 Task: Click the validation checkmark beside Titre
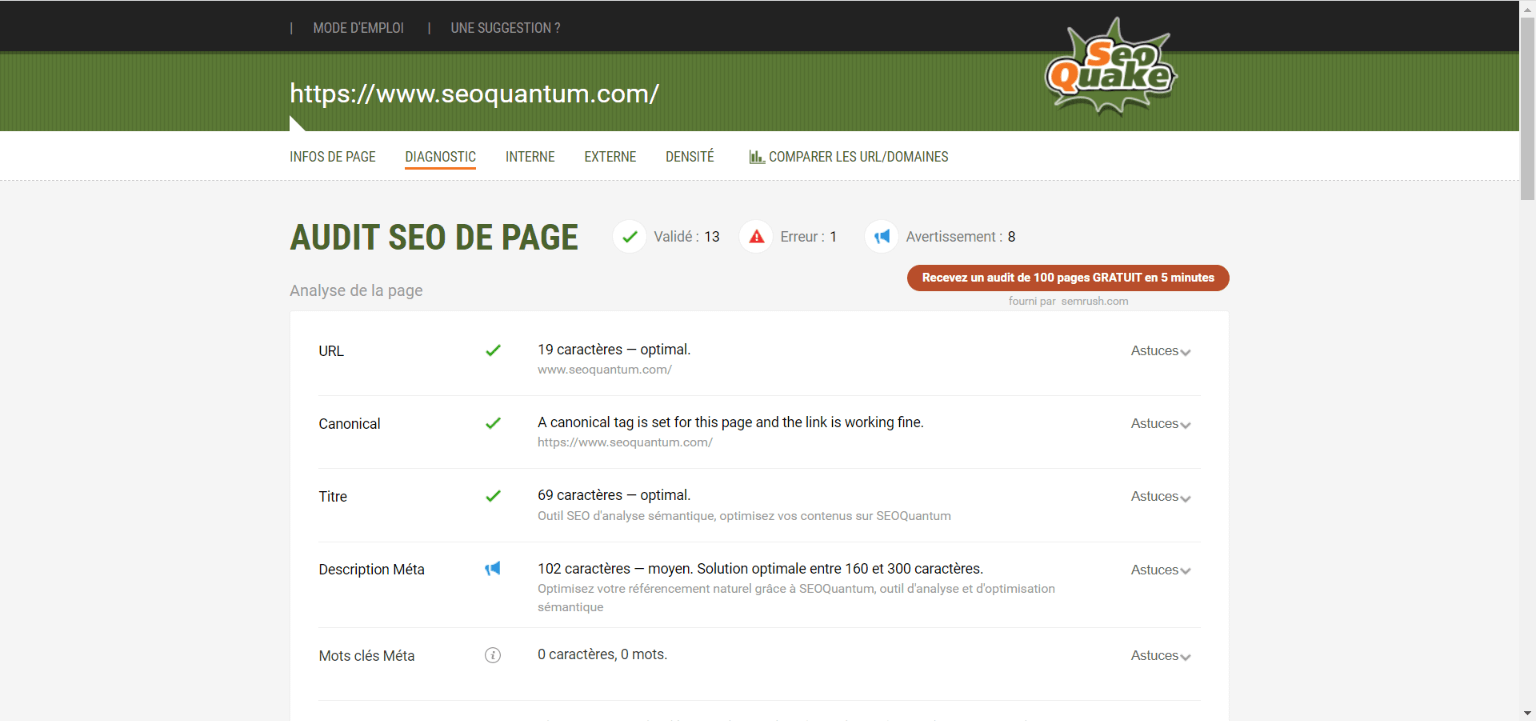pyautogui.click(x=493, y=496)
